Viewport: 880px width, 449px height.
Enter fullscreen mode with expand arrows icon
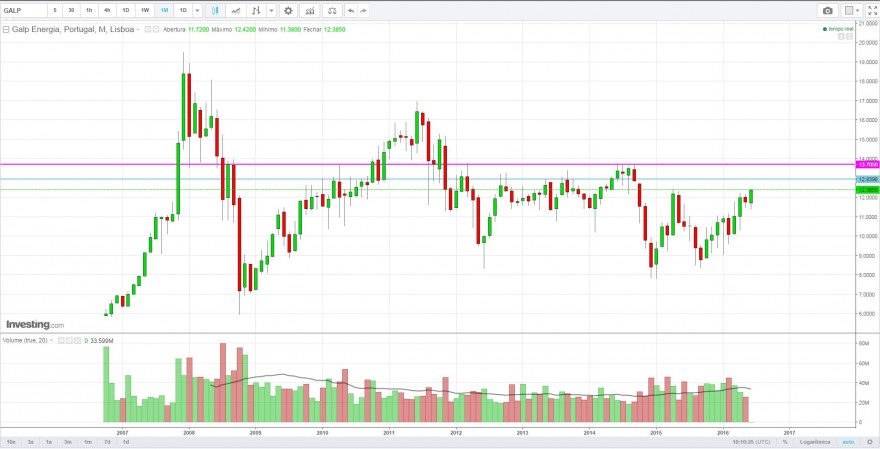[872, 11]
